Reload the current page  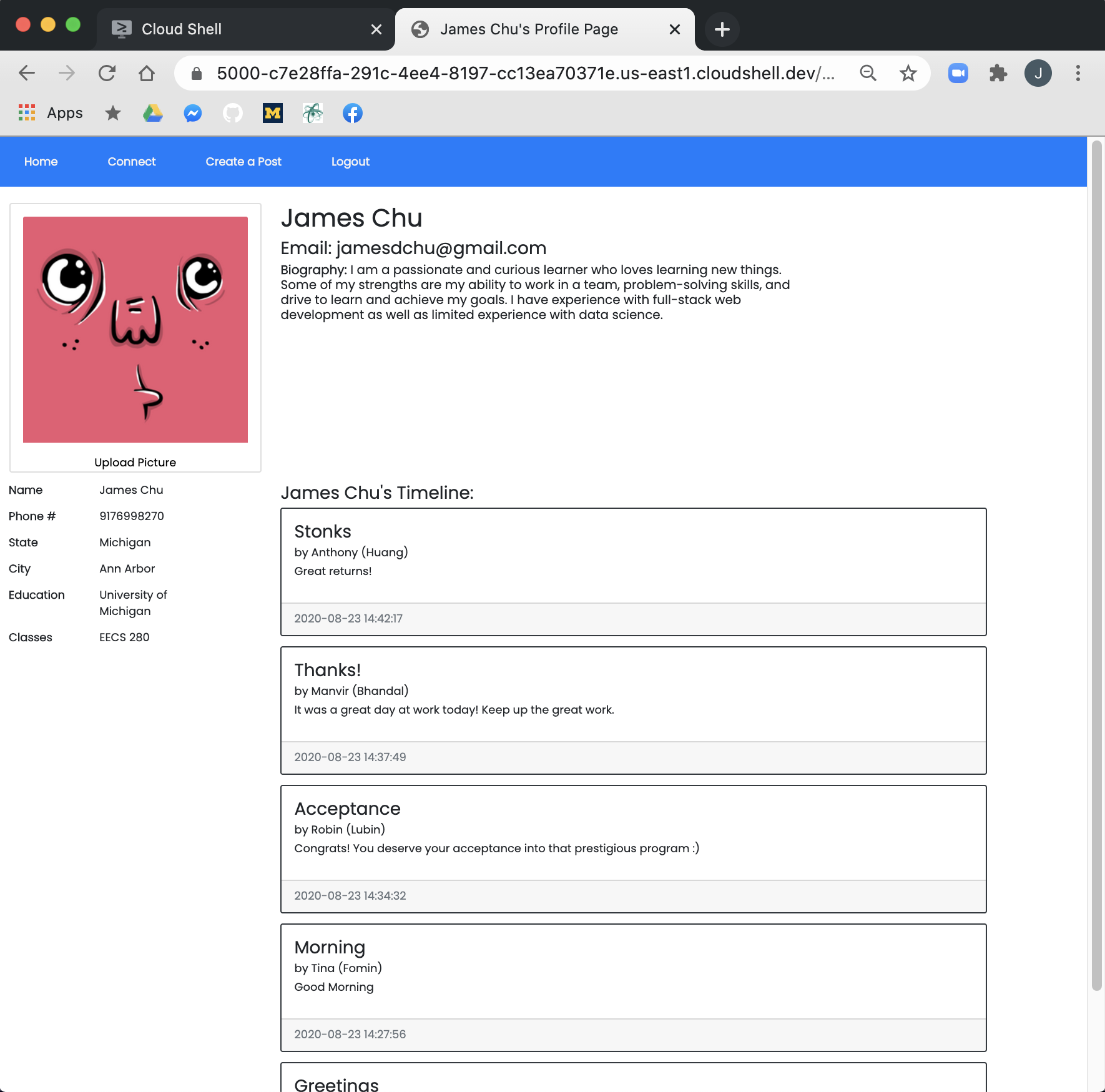[107, 73]
